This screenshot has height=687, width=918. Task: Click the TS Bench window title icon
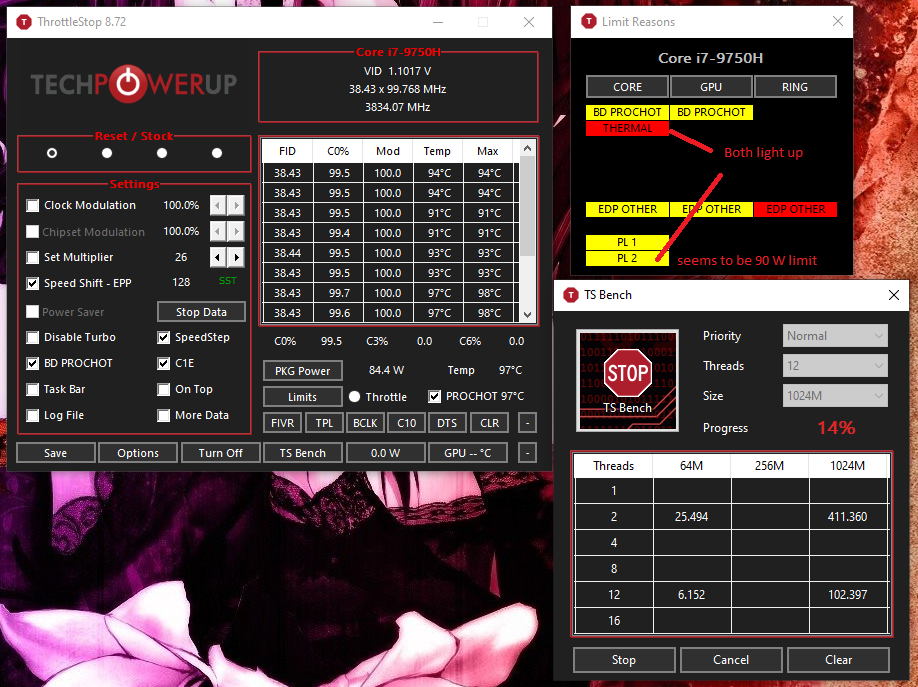(x=571, y=295)
